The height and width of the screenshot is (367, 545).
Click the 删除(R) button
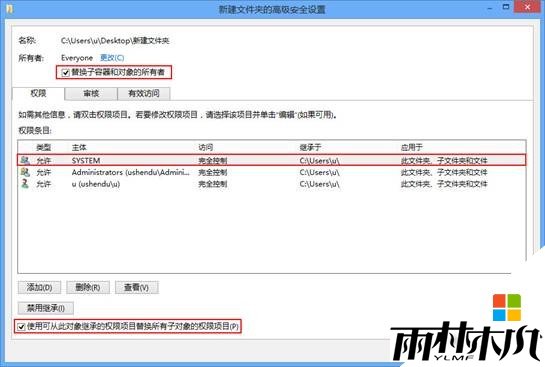(x=88, y=287)
